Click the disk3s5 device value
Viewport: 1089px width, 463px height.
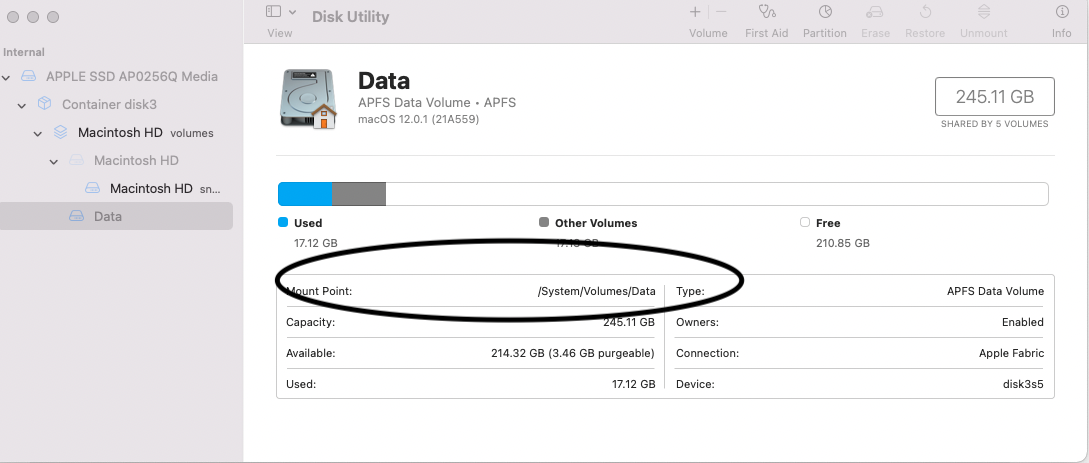tap(1024, 384)
